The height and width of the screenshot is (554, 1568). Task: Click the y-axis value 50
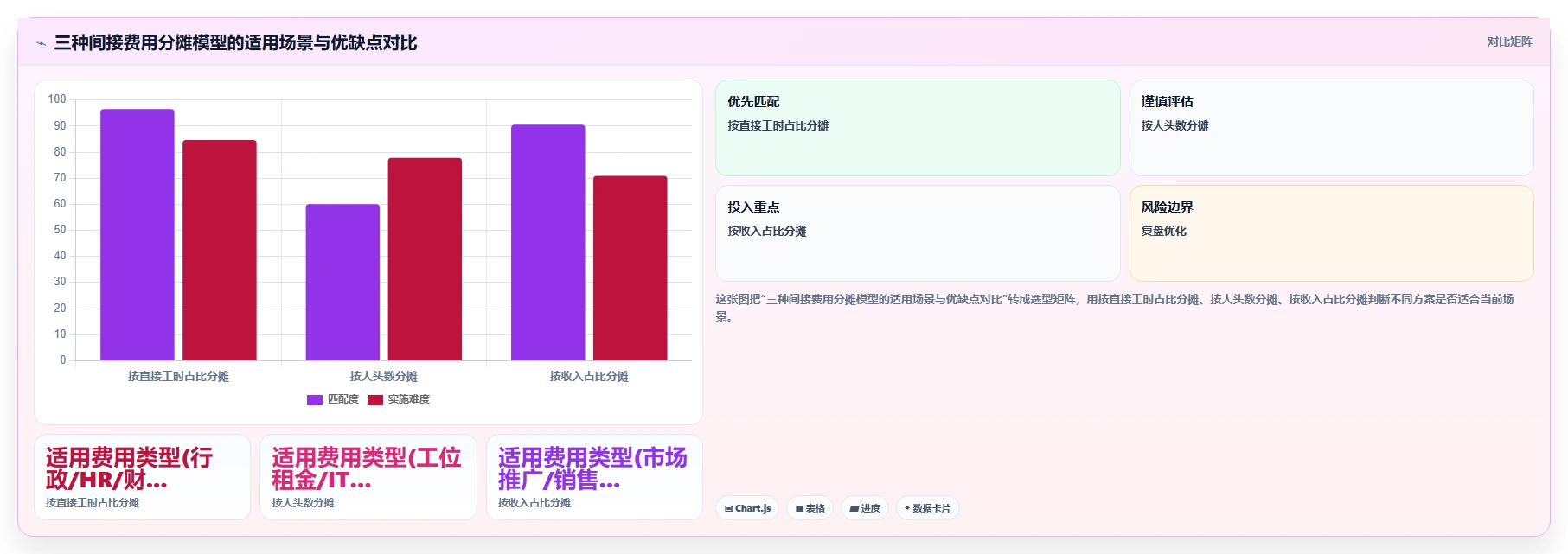[60, 230]
